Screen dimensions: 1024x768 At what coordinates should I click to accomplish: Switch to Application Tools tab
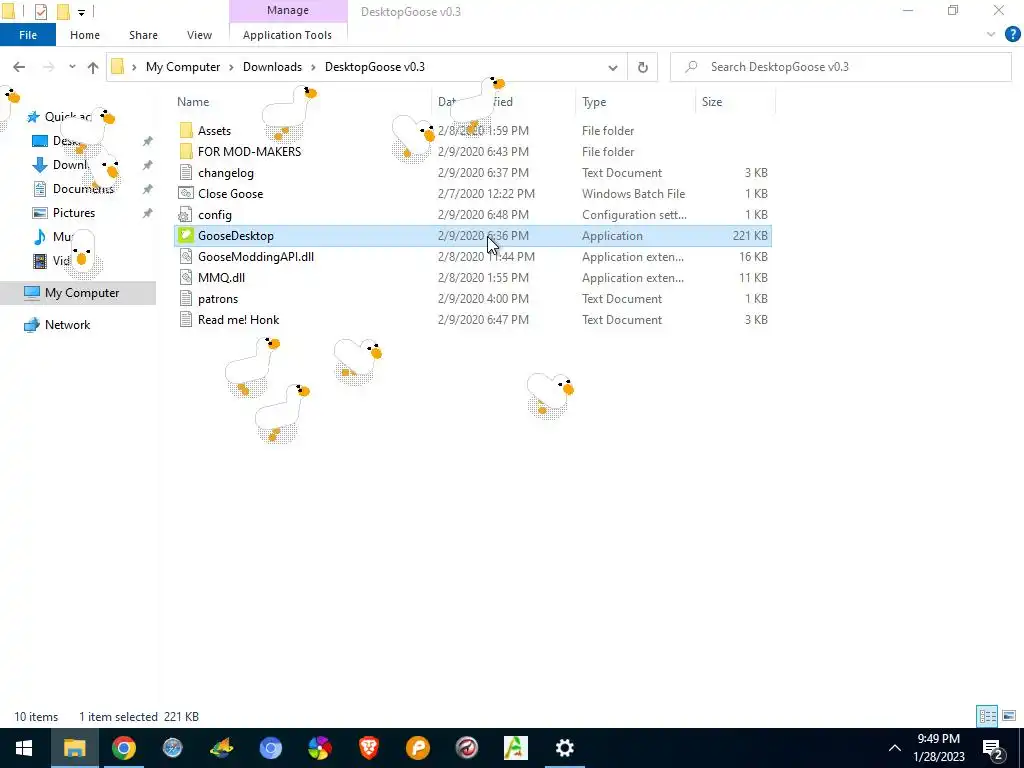click(287, 35)
